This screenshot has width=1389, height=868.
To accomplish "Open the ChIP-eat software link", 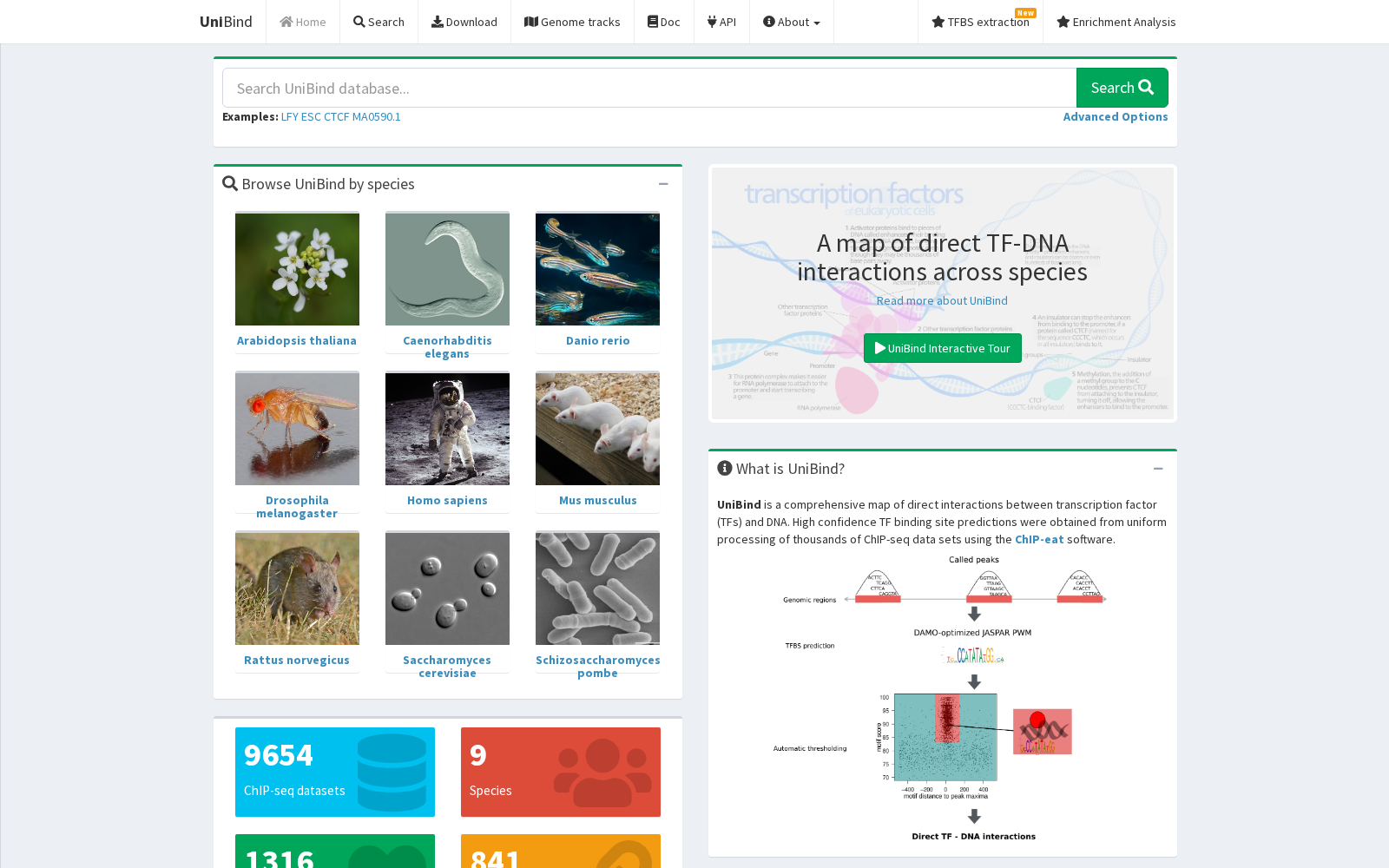I will pos(1039,539).
